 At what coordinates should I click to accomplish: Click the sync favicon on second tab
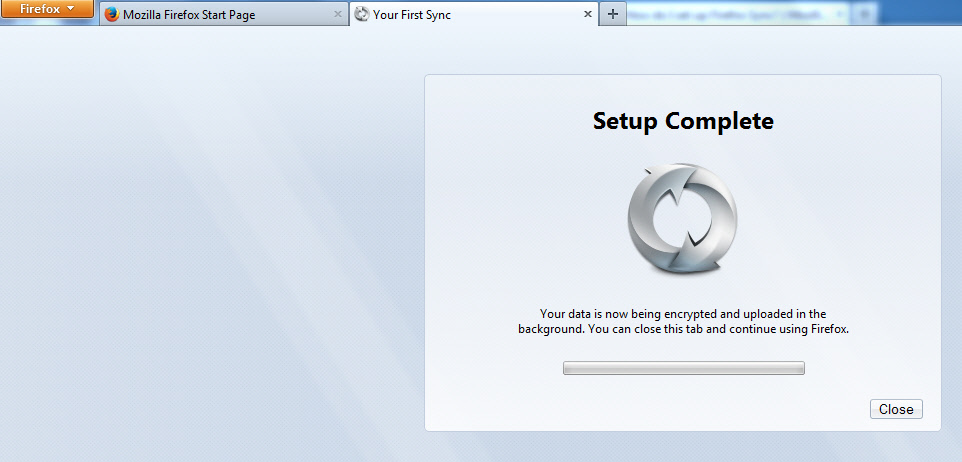pos(362,14)
